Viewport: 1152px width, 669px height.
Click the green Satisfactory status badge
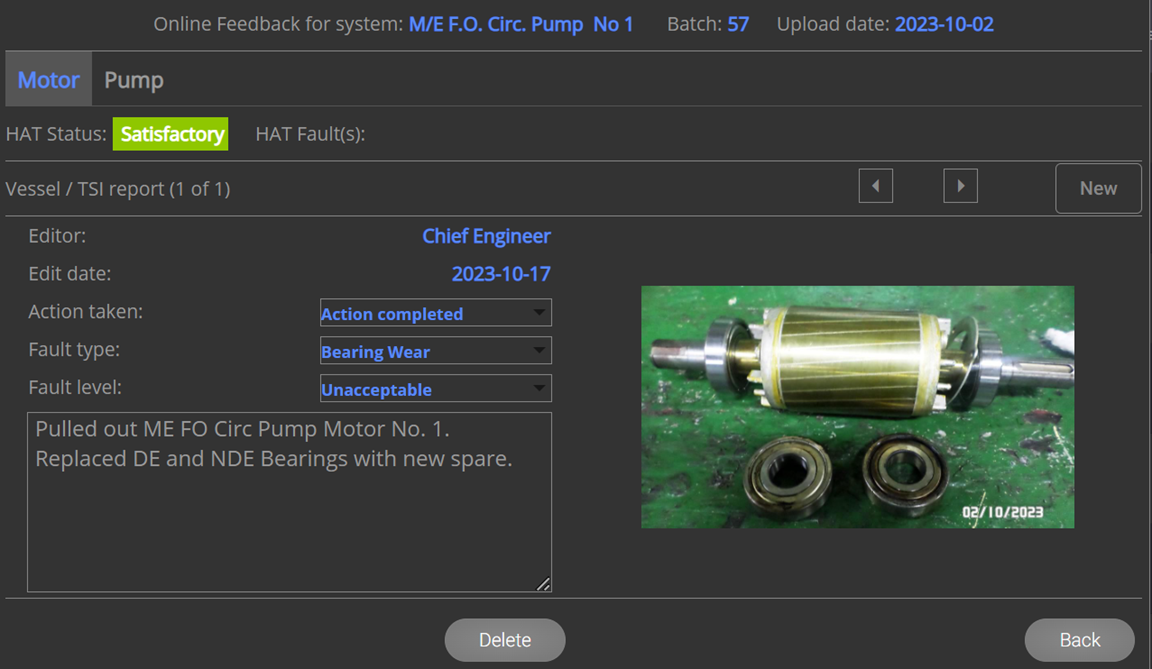(170, 134)
